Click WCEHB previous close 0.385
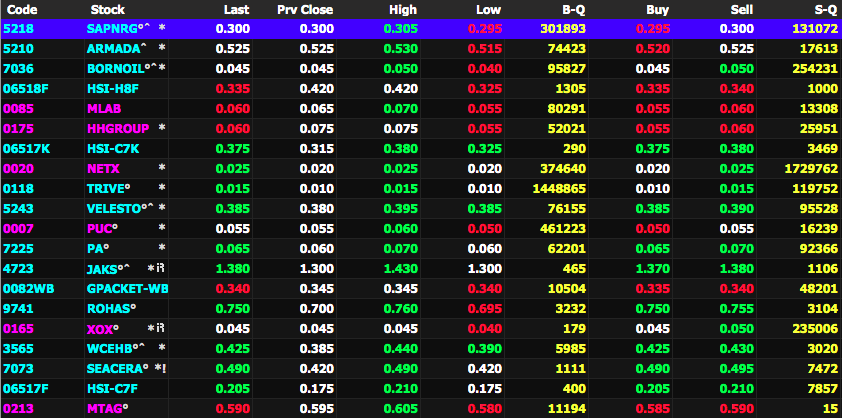This screenshot has height=418, width=842. [317, 348]
